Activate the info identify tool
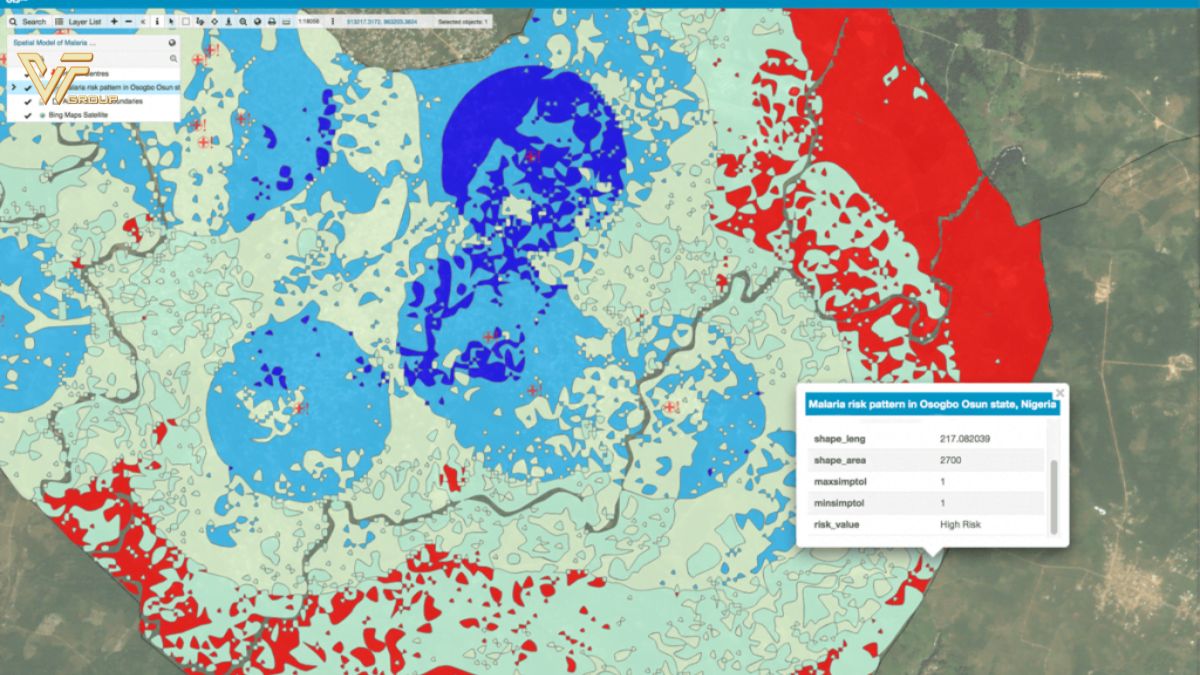Viewport: 1200px width, 675px height. 157,21
